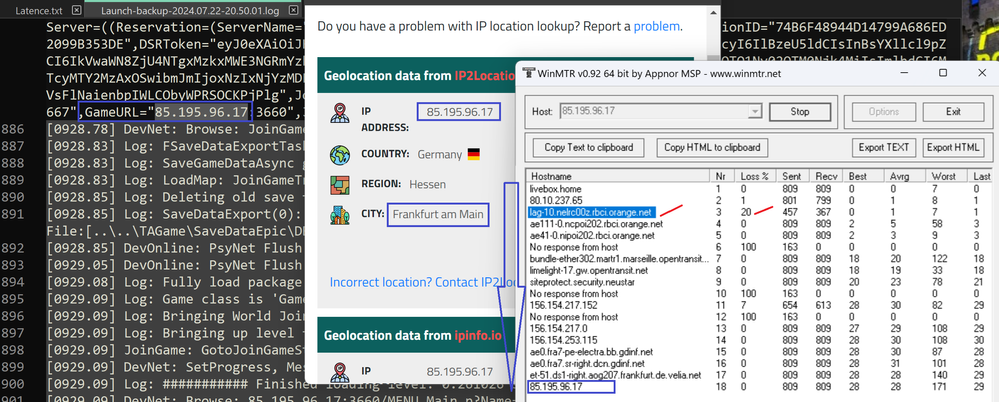Click the Export TEXT button

pyautogui.click(x=884, y=148)
